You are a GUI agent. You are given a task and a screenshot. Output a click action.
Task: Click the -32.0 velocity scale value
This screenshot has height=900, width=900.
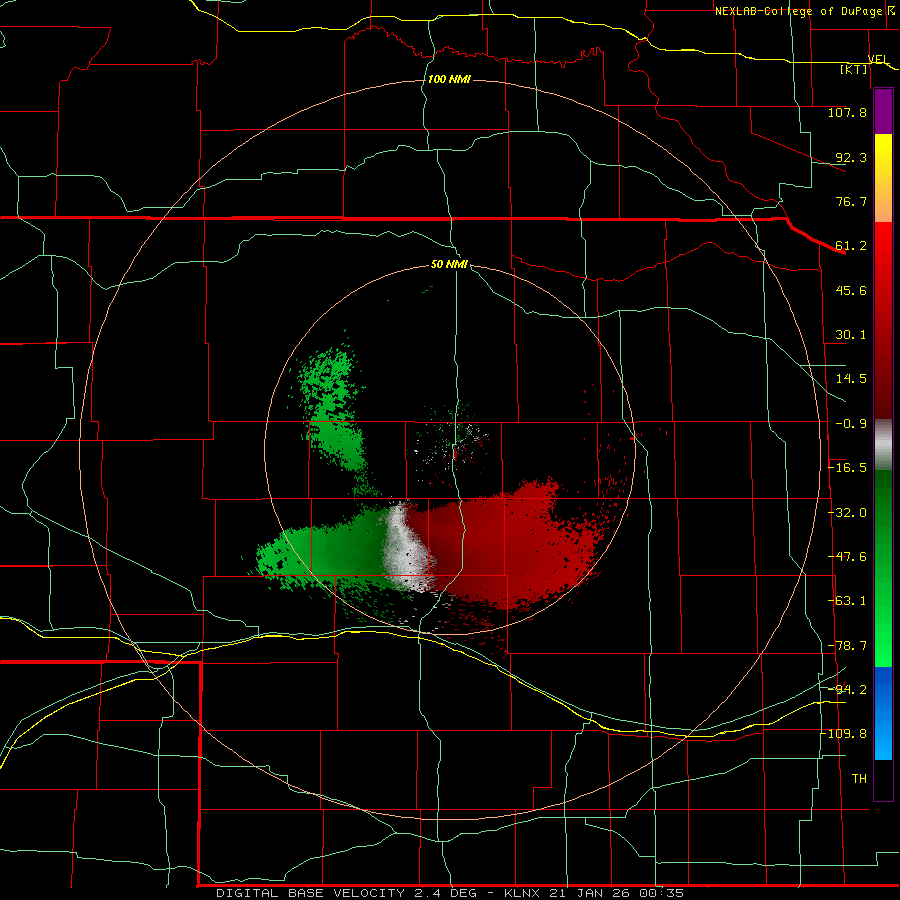pyautogui.click(x=847, y=513)
